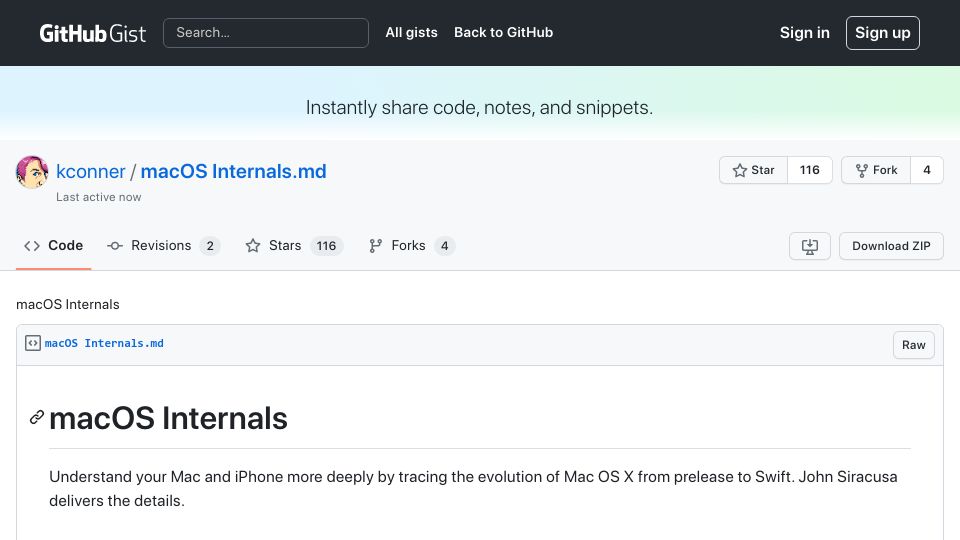Star this gist
Screen dimensions: 960x540
[x=754, y=170]
